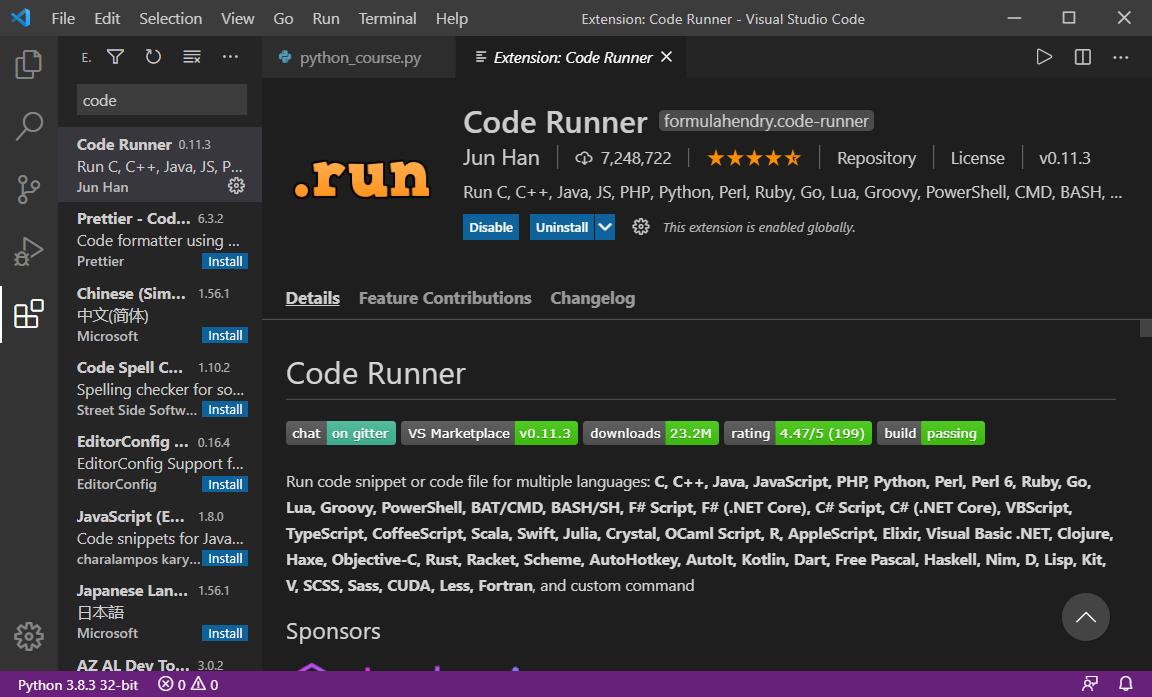Open editor more actions ellipsis
This screenshot has height=697, width=1152.
[1120, 57]
